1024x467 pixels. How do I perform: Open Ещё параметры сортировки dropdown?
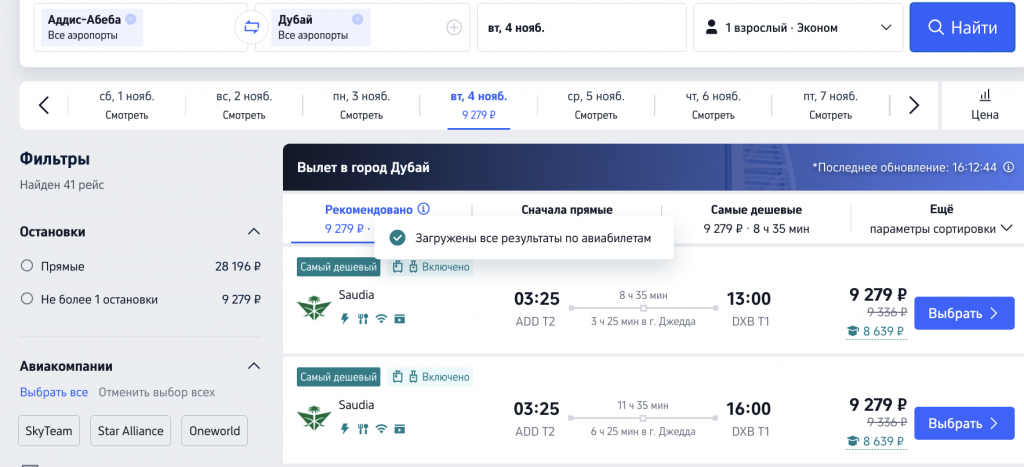[x=940, y=219]
